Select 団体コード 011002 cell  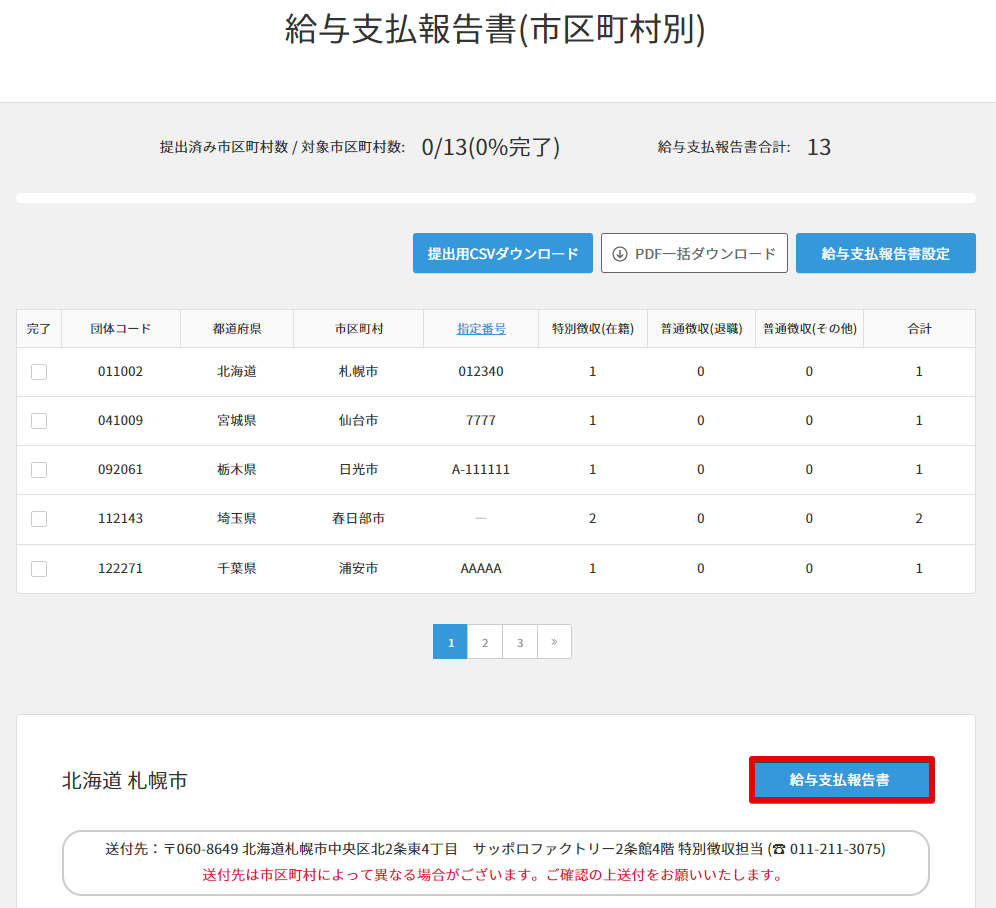[x=120, y=372]
